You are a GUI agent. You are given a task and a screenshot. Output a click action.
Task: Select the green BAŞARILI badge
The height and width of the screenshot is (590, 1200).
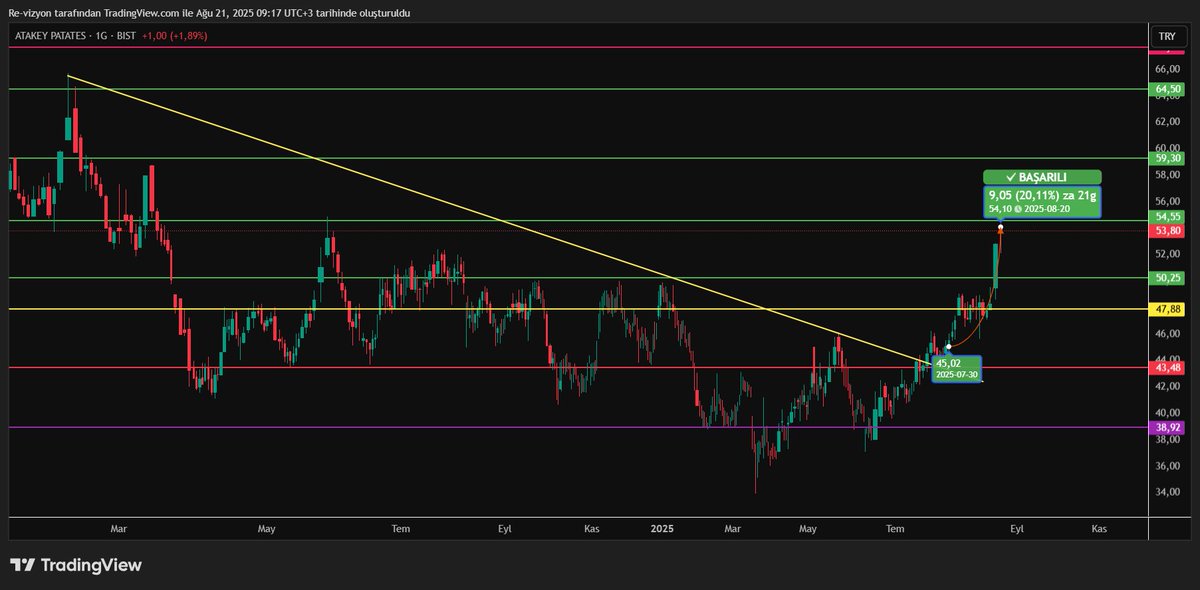(x=1042, y=177)
